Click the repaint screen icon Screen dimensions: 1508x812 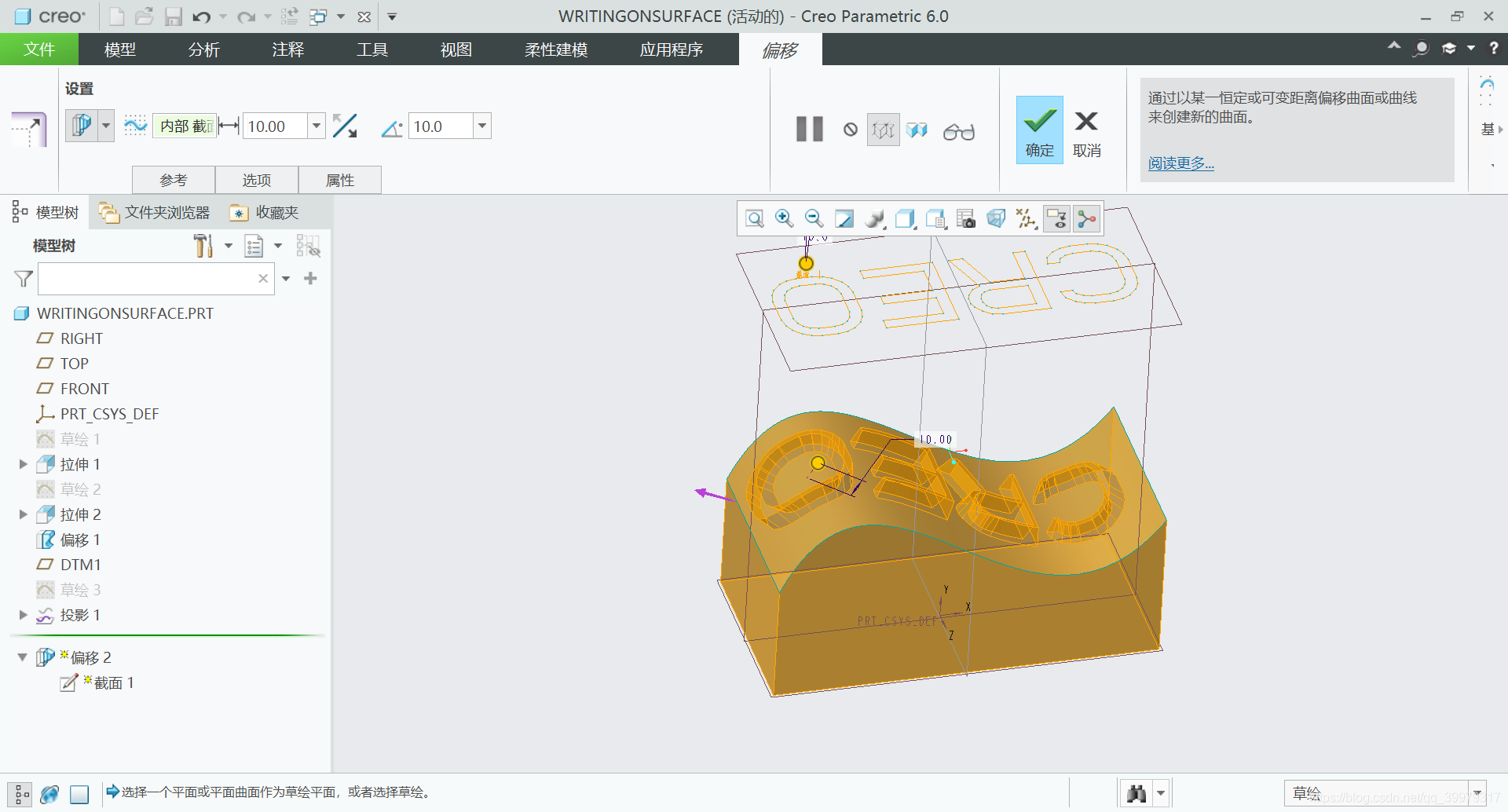[x=844, y=218]
